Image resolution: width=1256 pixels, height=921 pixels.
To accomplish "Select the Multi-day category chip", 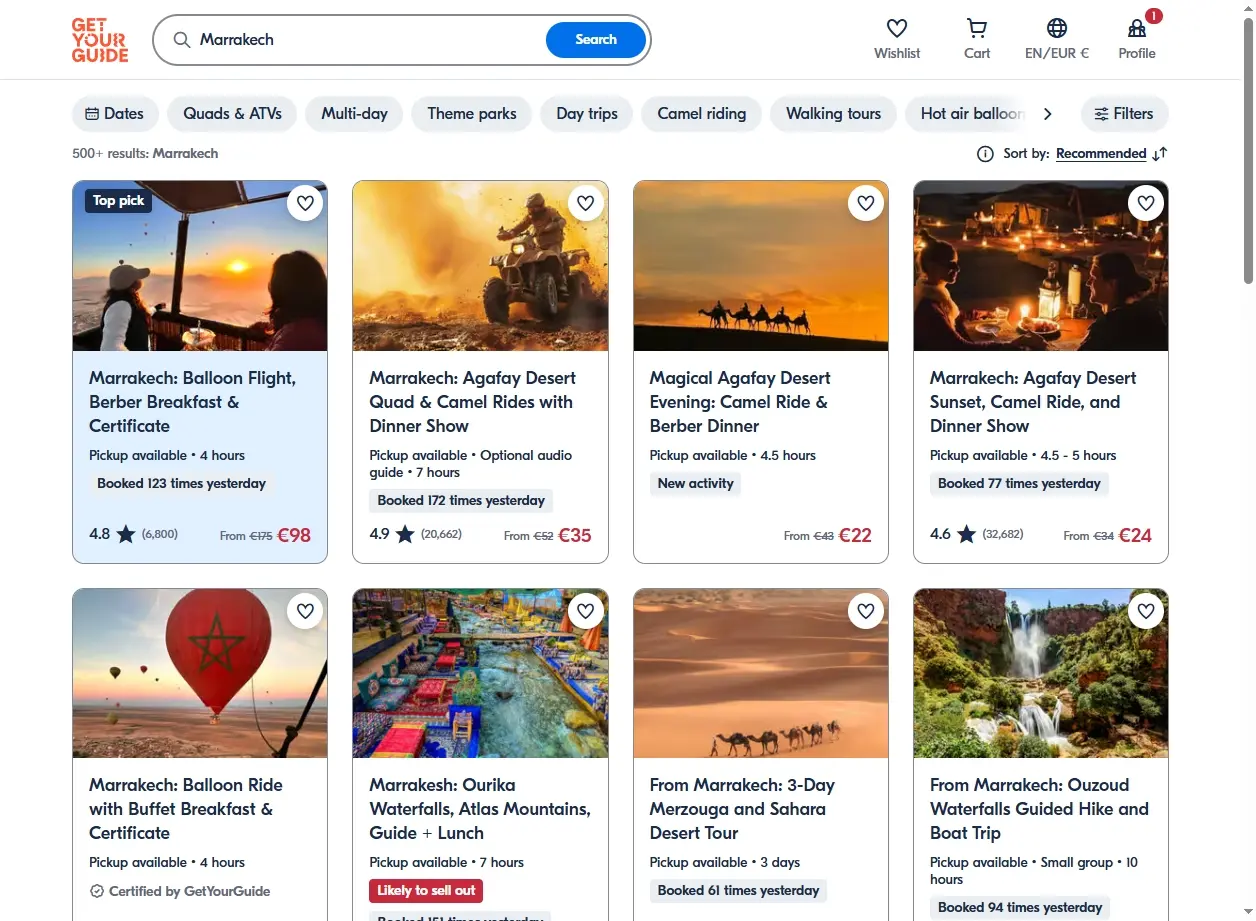I will (x=354, y=114).
